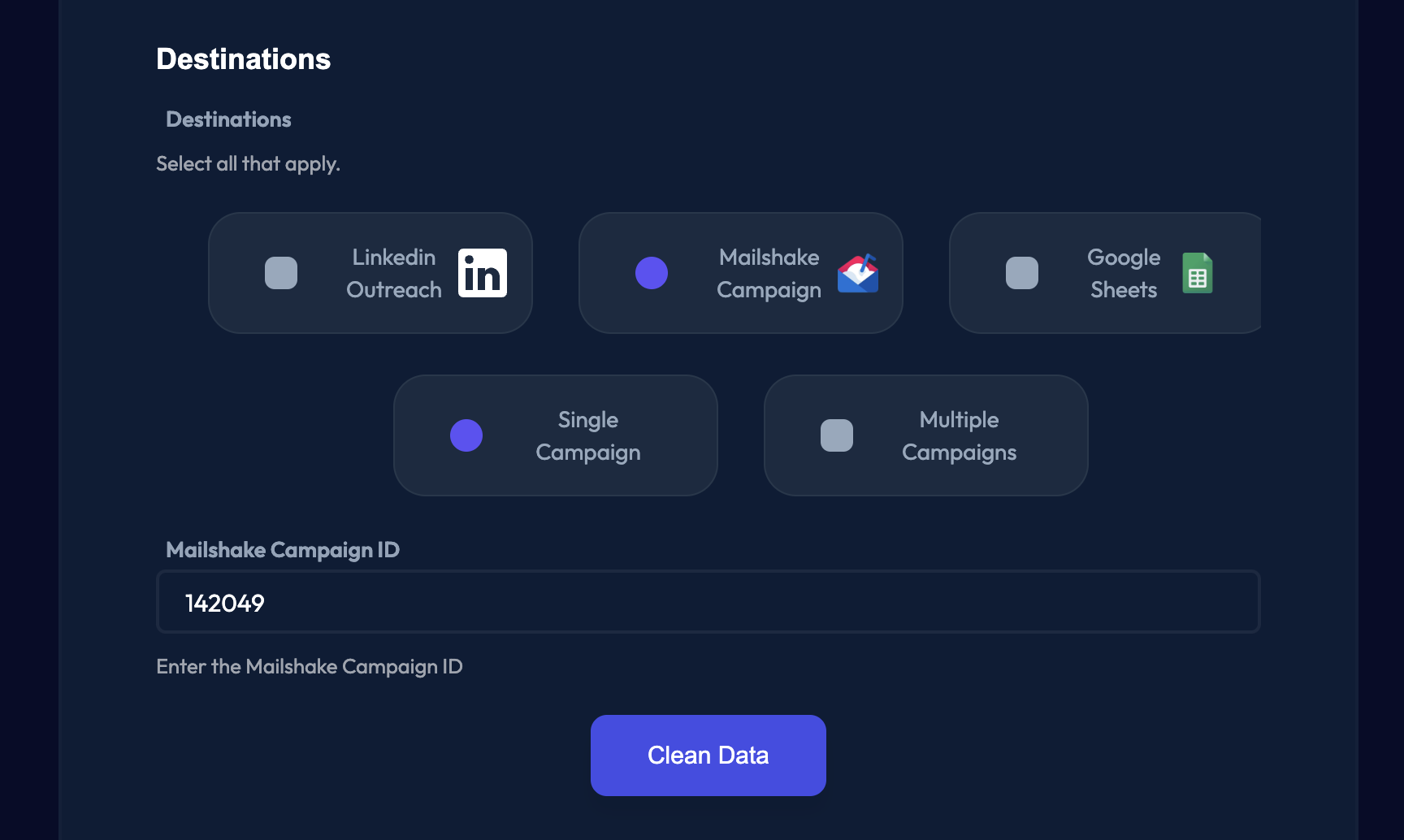Click the LinkedIn logo icon

click(x=482, y=273)
